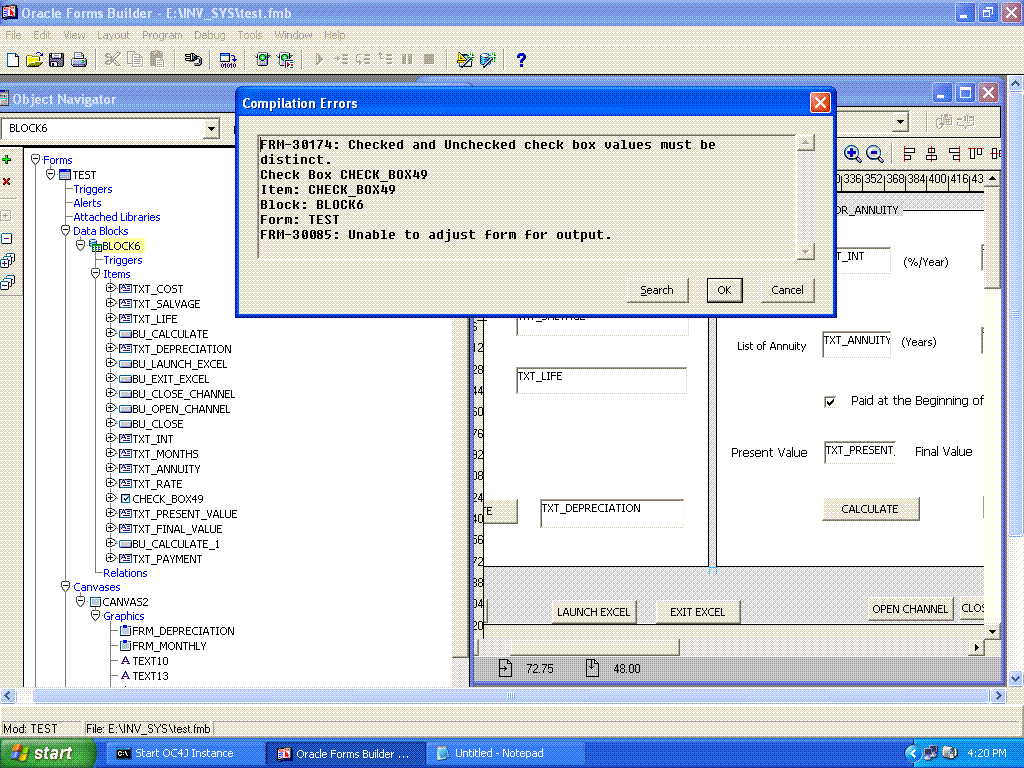This screenshot has height=768, width=1024.
Task: Select the OPEN CHANNEL button on canvas
Action: 910,609
